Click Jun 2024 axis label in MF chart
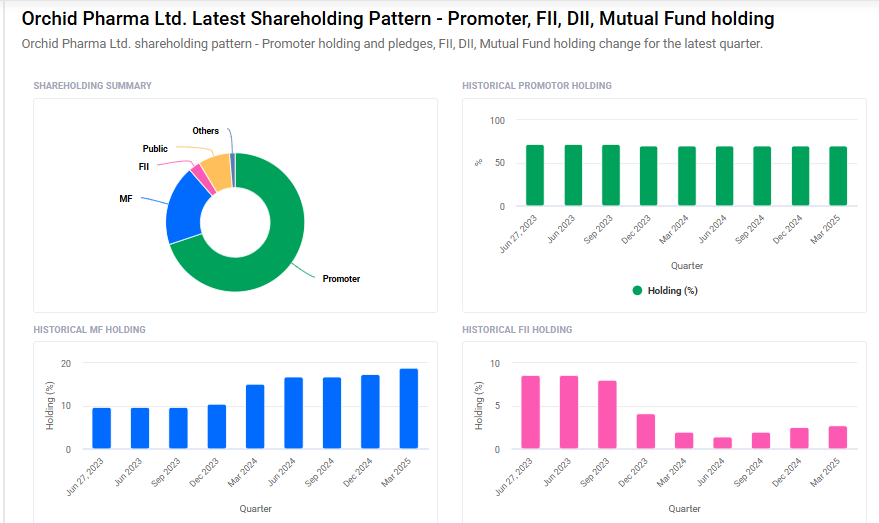879x523 pixels. [282, 471]
